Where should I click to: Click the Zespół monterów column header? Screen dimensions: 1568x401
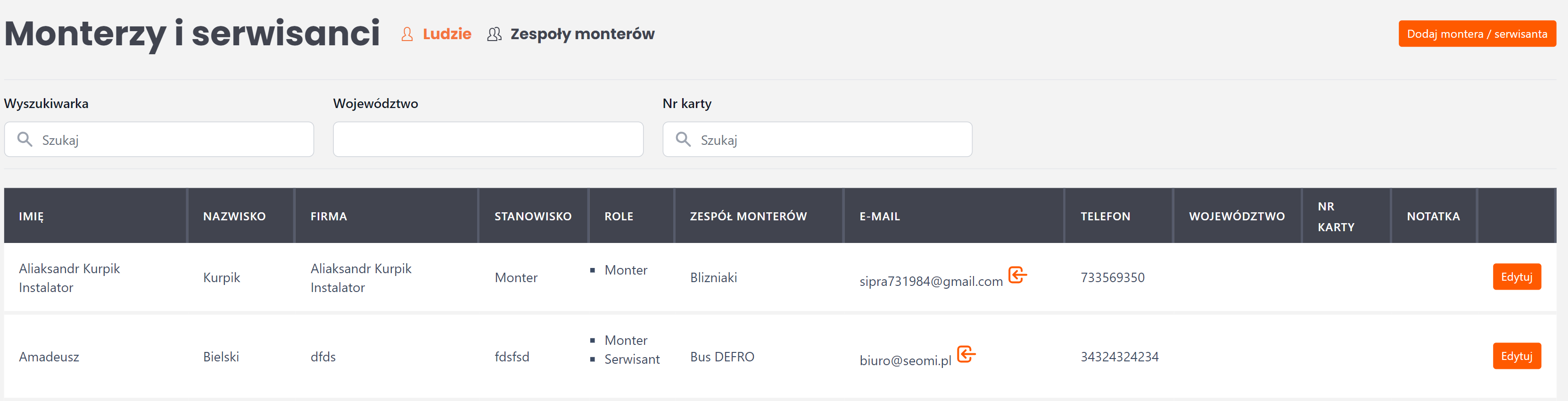(748, 217)
